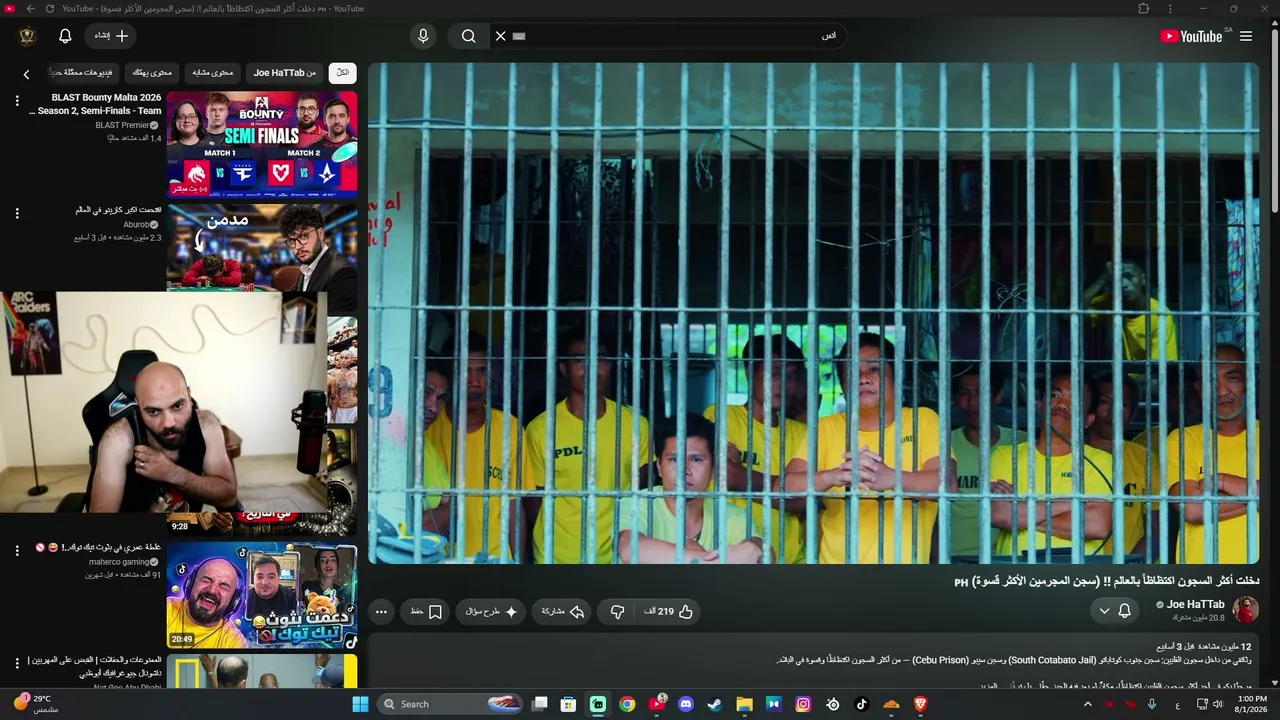The height and width of the screenshot is (720, 1280).
Task: Show hidden system tray icons chevron
Action: 1088,704
